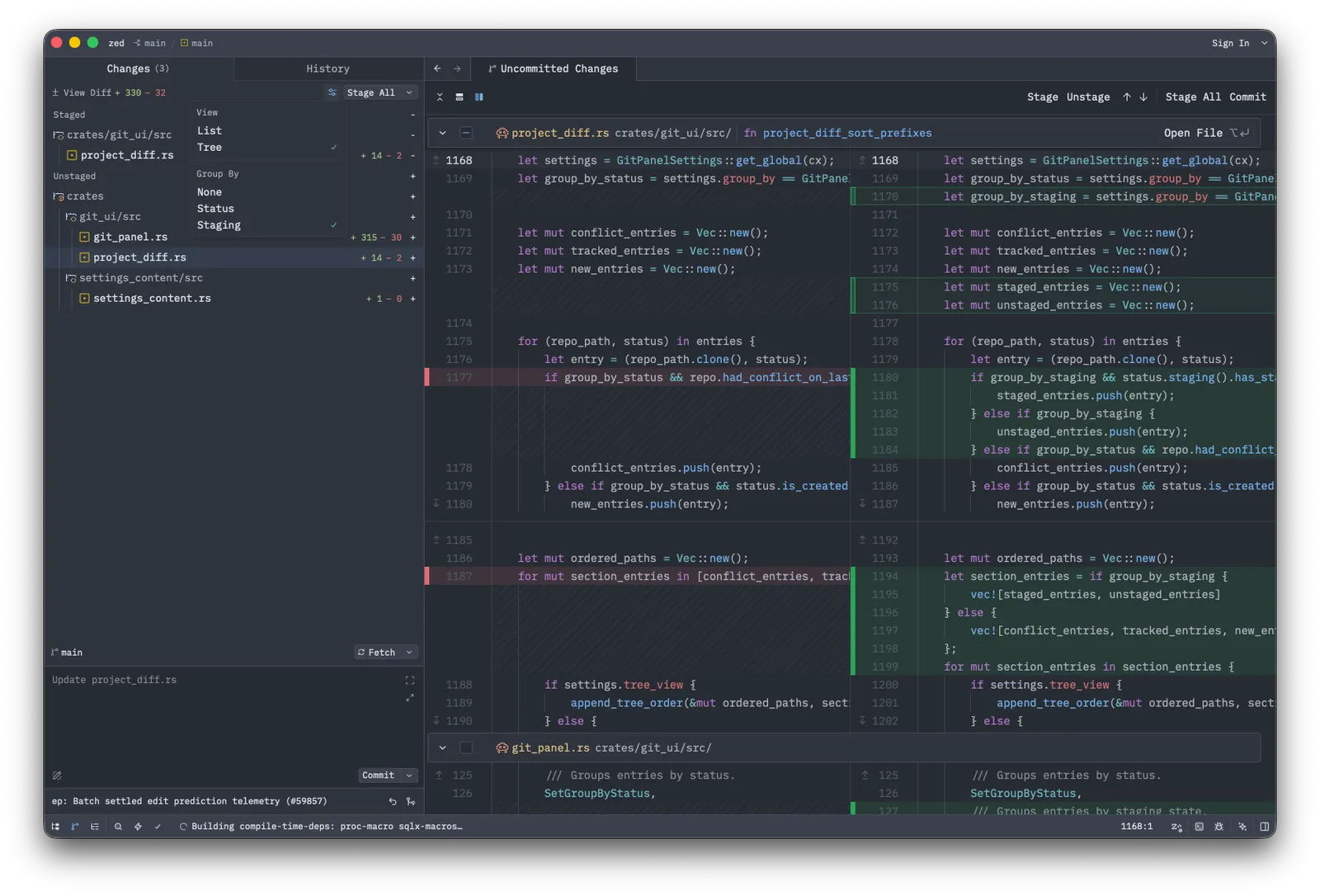Collapse all diff hunks icon
The image size is (1320, 896).
440,97
